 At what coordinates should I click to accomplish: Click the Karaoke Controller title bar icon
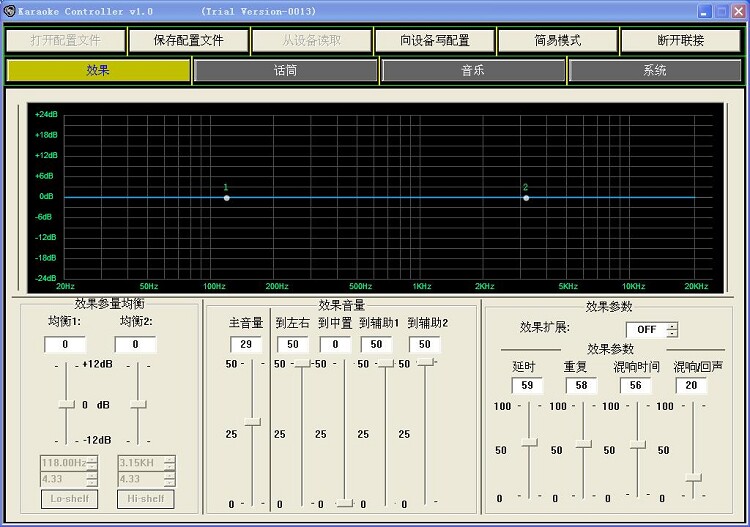(x=10, y=11)
